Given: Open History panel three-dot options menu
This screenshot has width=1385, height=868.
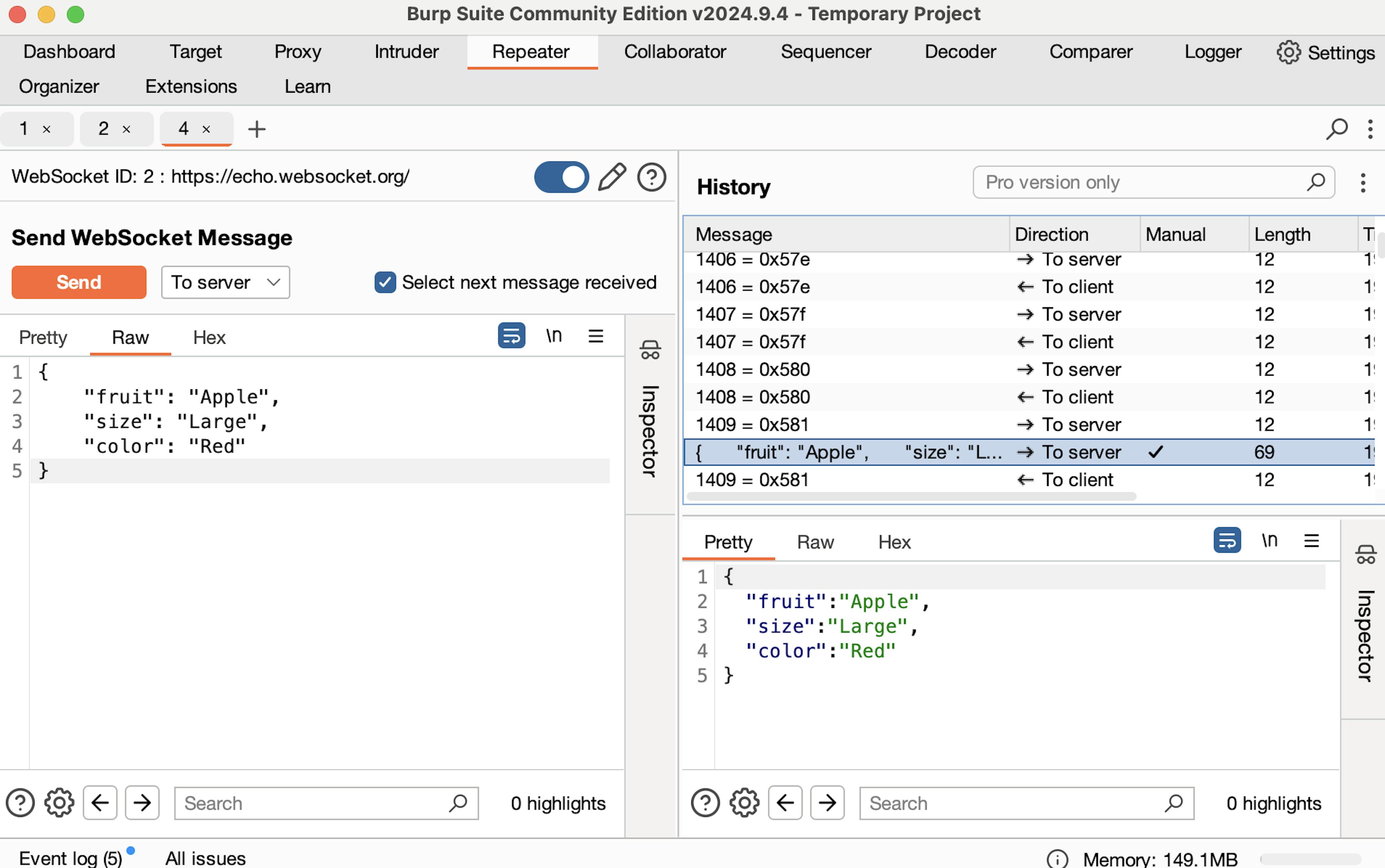Looking at the screenshot, I should [1363, 183].
